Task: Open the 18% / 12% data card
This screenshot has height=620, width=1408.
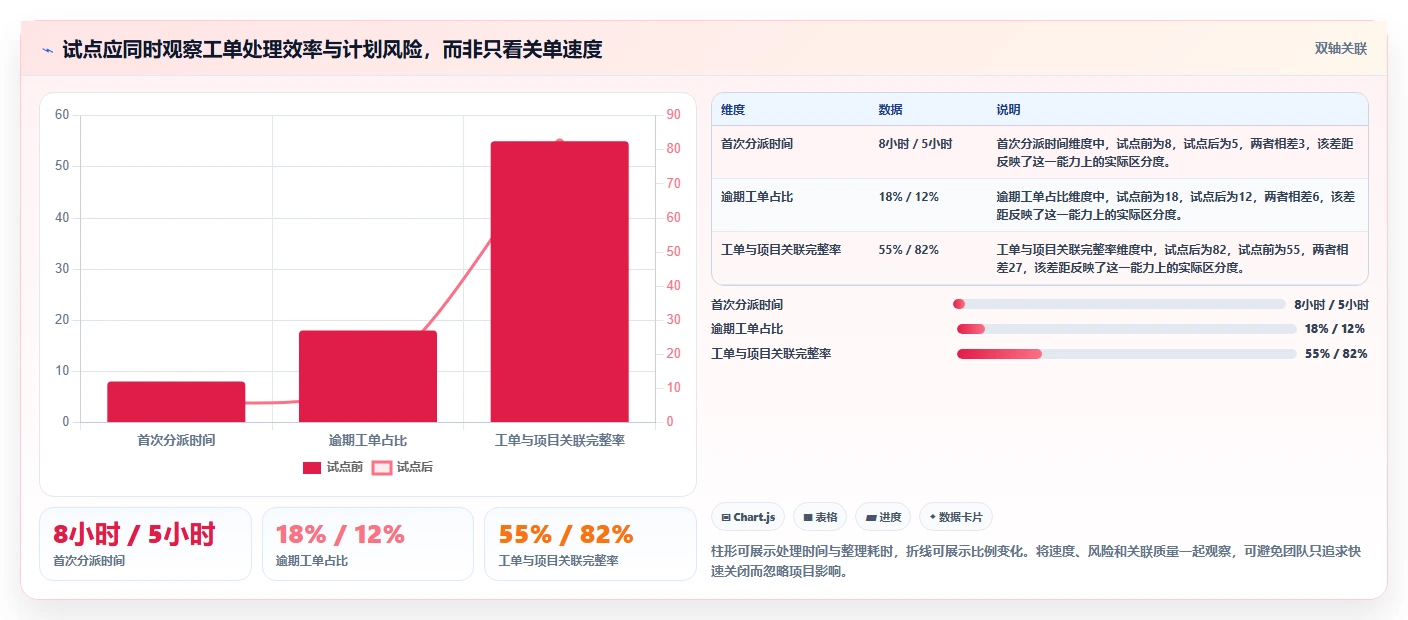Action: coord(368,544)
